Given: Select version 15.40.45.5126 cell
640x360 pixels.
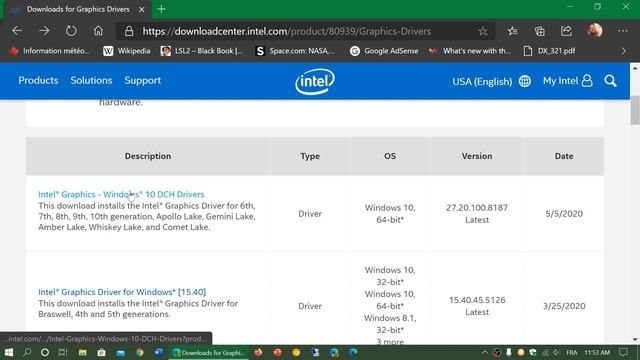Looking at the screenshot, I should (x=477, y=306).
